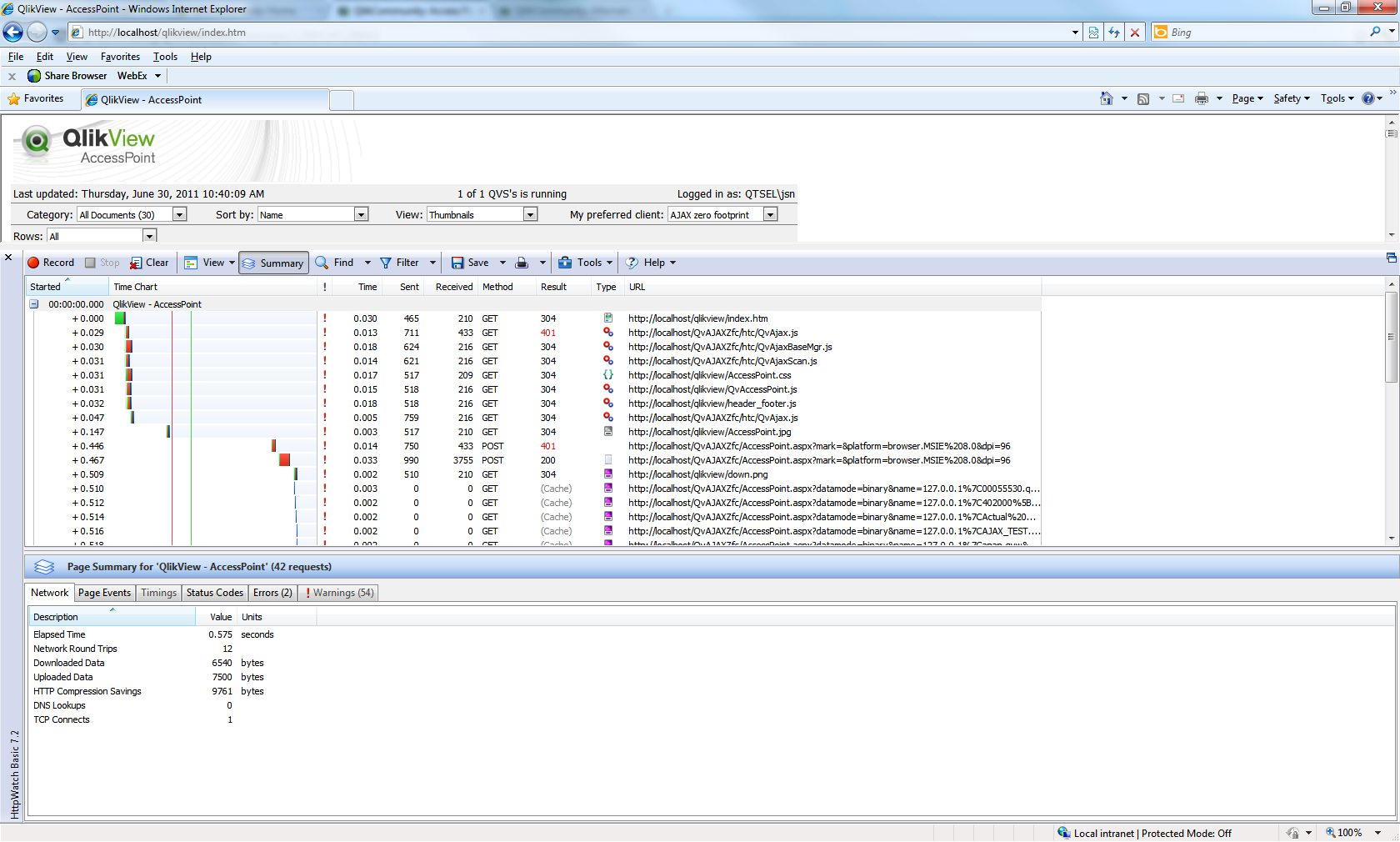This screenshot has height=842, width=1400.
Task: Open the Tools menu in menu bar
Action: point(165,57)
